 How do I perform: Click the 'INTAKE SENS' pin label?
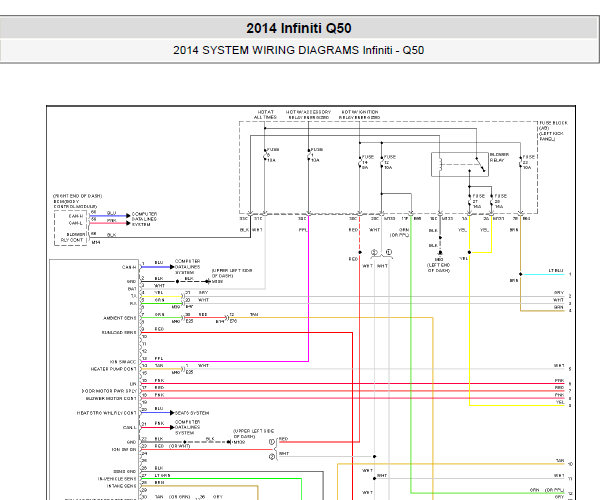(x=122, y=486)
